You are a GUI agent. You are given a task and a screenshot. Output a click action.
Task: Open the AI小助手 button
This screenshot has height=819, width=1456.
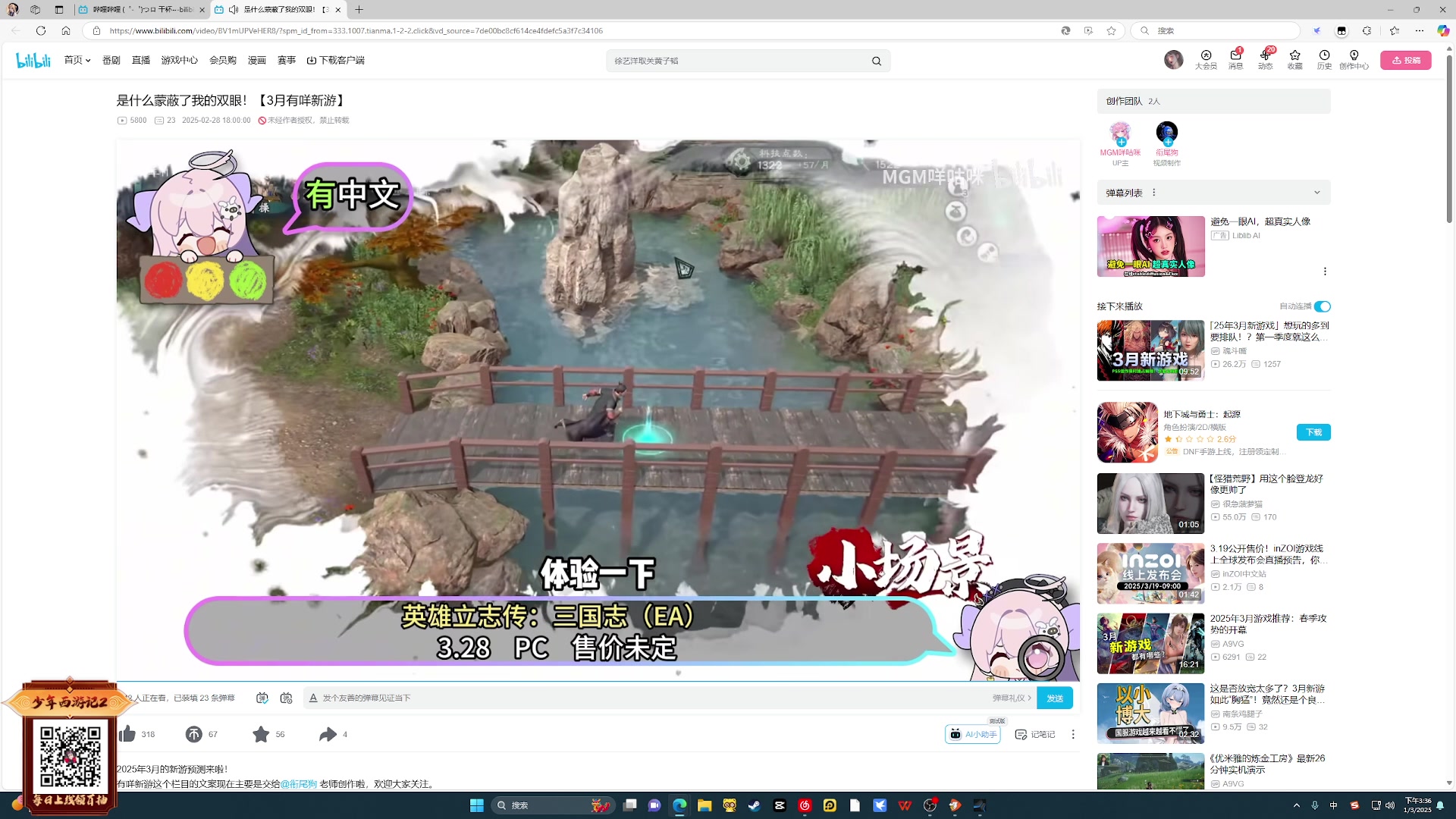coord(973,734)
